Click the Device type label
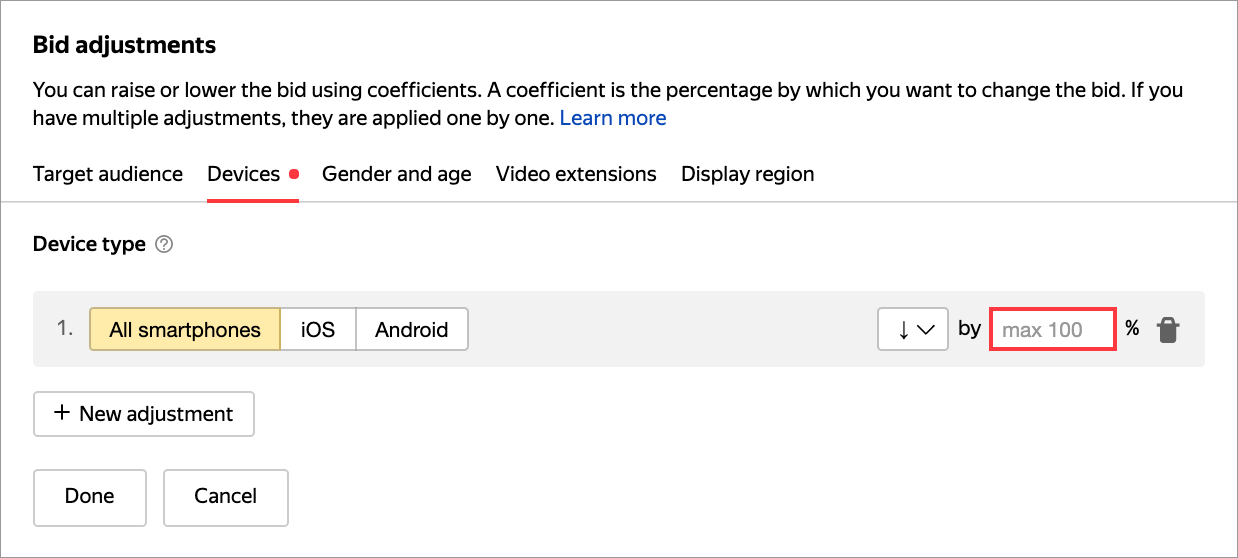Image resolution: width=1238 pixels, height=558 pixels. coord(89,244)
